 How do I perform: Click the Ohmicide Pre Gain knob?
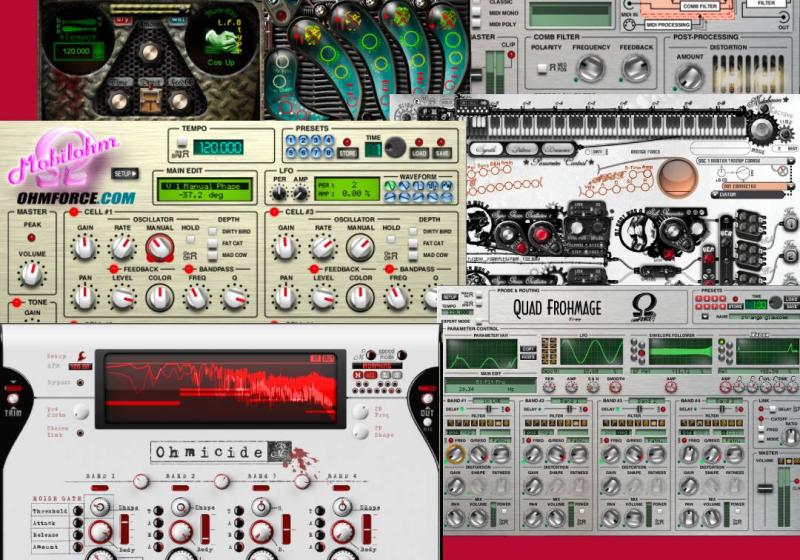[80, 412]
